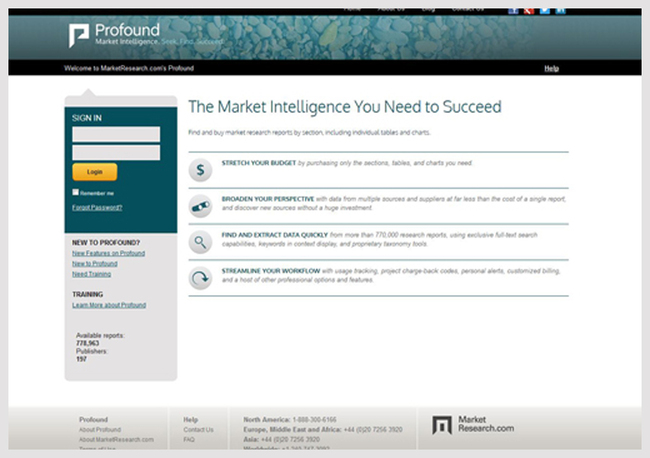The height and width of the screenshot is (458, 650).
Task: Open the Need Training link
Action: 92,274
